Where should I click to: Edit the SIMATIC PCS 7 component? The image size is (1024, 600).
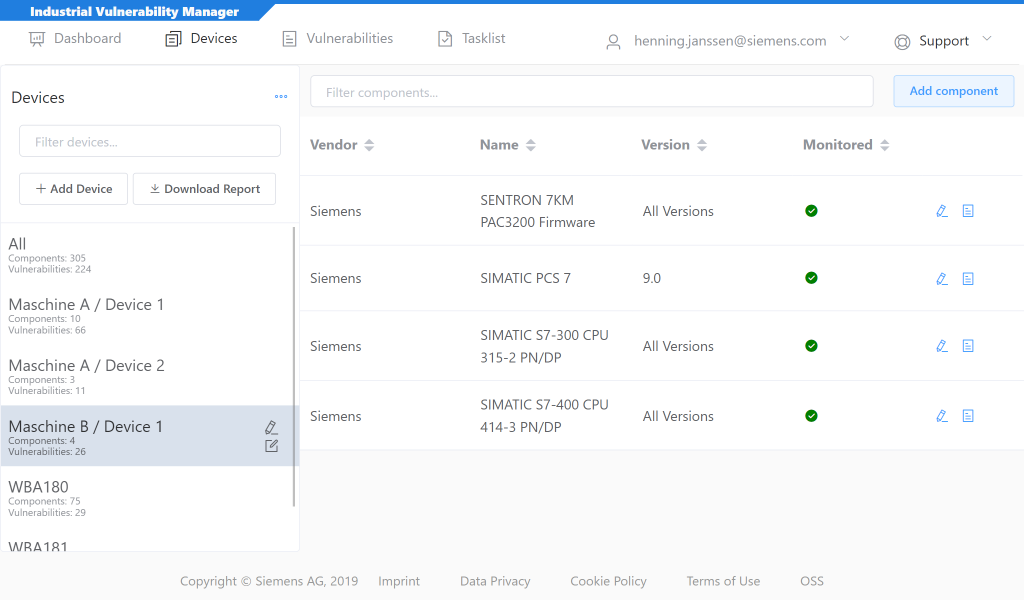point(942,279)
